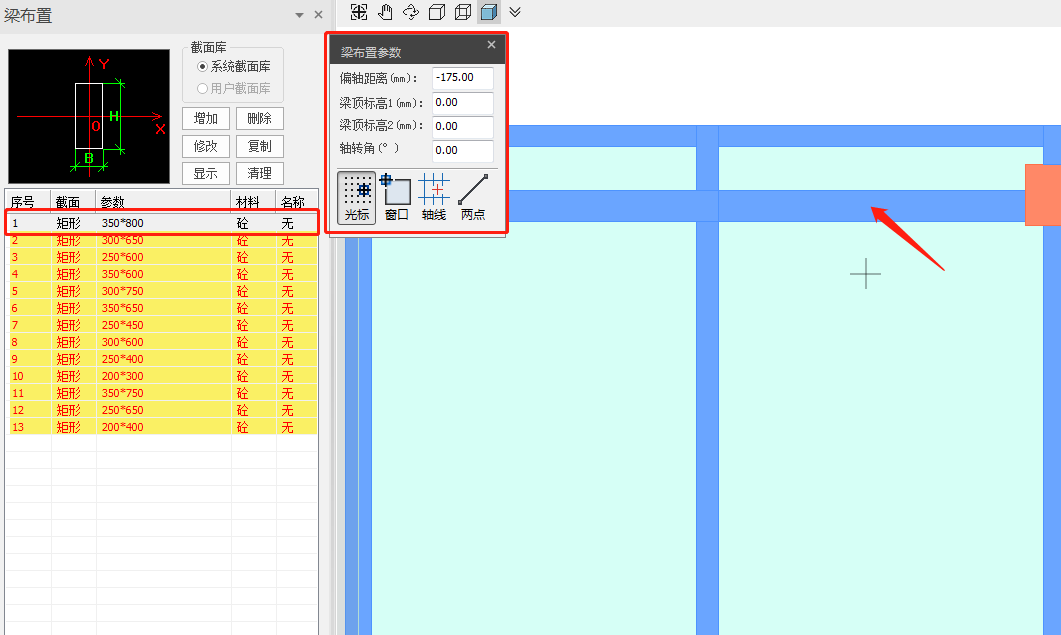Viewport: 1061px width, 635px height.
Task: Click the 增加 button
Action: pyautogui.click(x=206, y=119)
